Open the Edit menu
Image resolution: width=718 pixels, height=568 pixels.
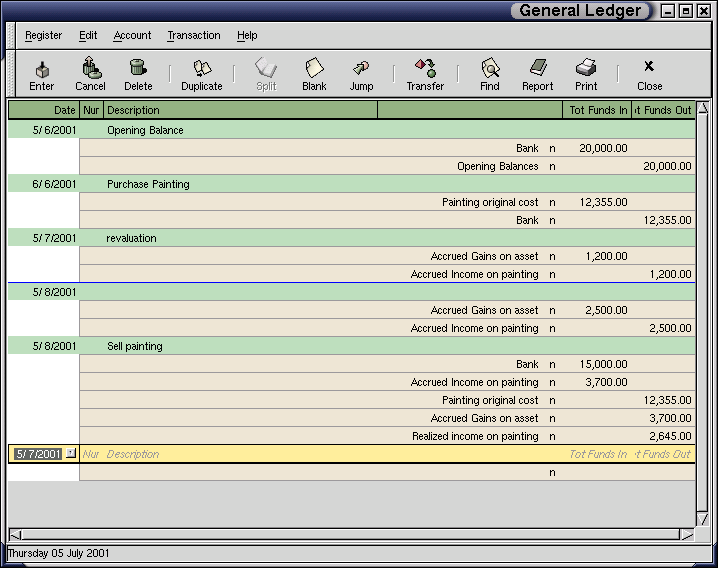pos(88,35)
